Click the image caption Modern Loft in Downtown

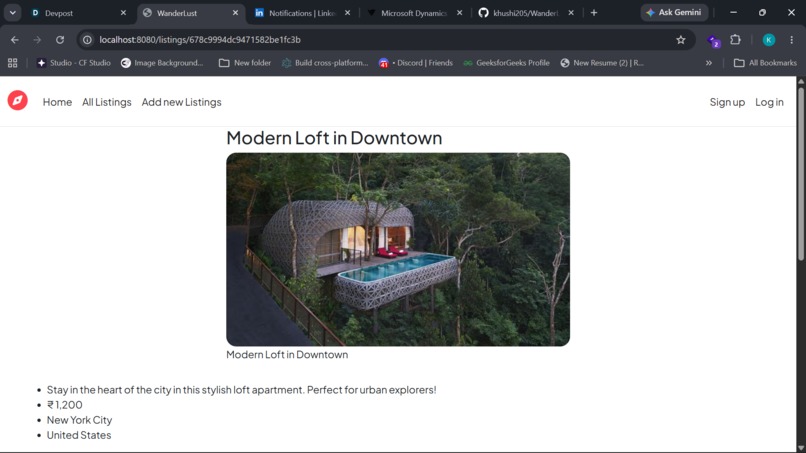[287, 355]
